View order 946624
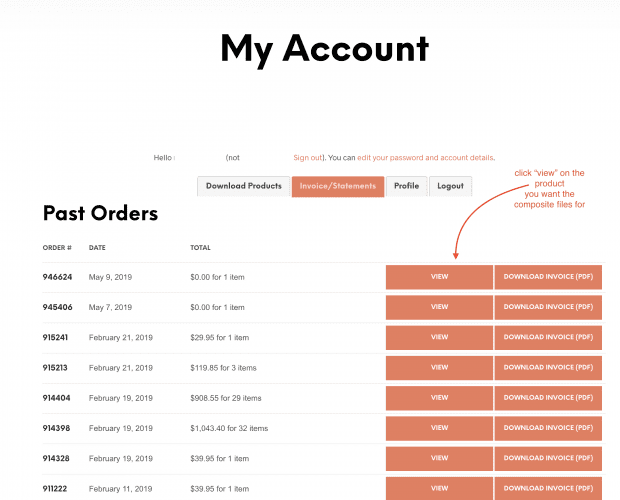 439,277
